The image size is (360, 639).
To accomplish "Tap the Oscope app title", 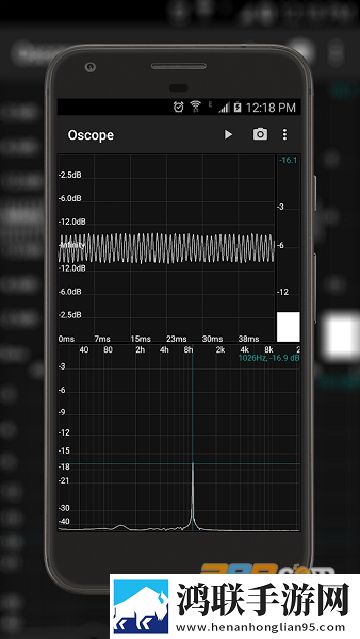I will point(91,135).
